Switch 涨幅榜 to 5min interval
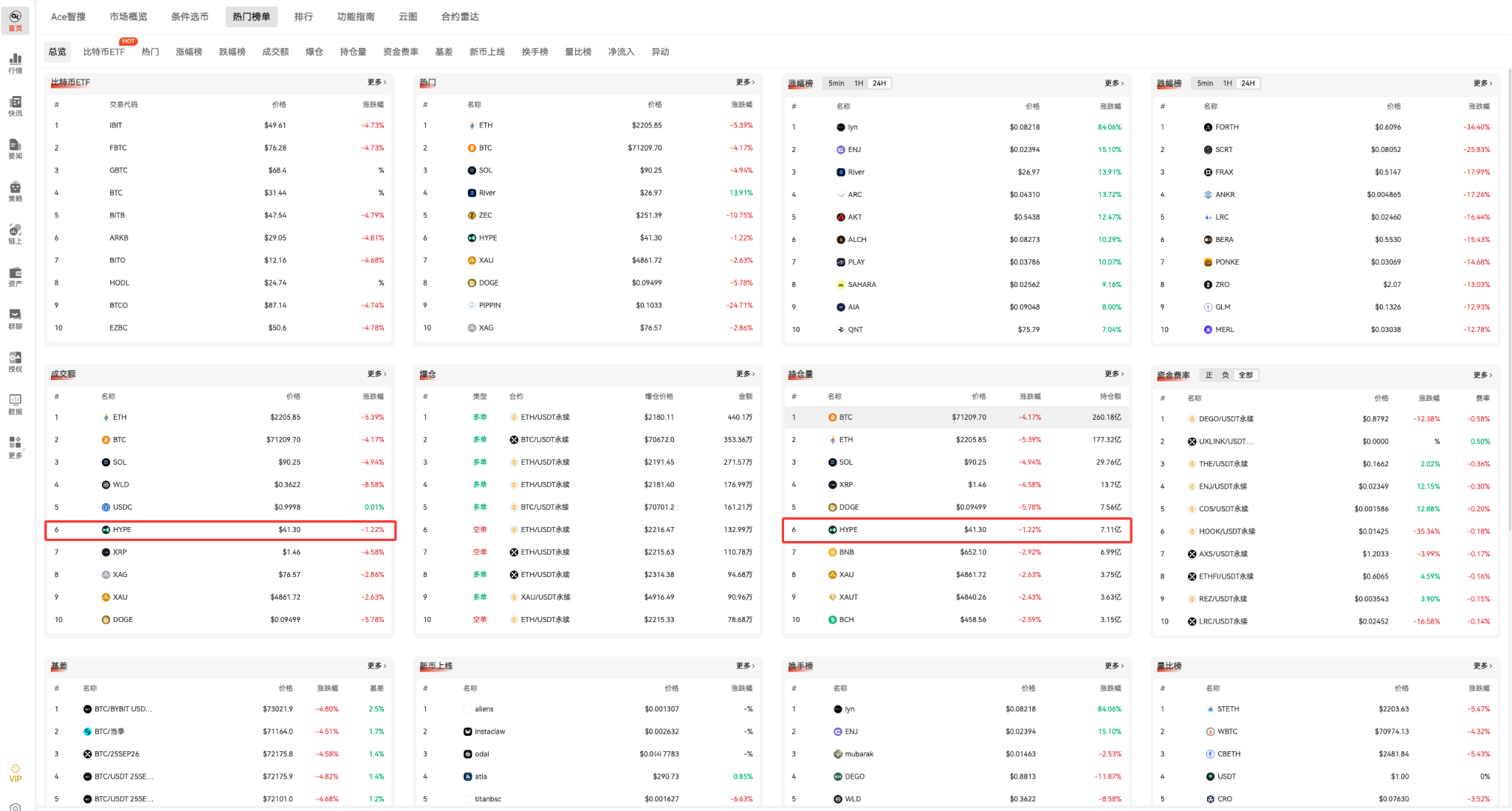Viewport: 1512px width, 811px height. [x=835, y=83]
